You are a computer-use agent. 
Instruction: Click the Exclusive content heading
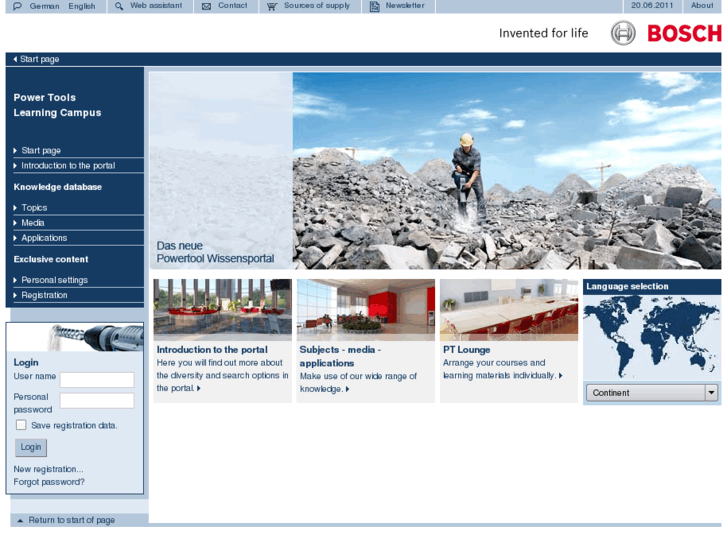pyautogui.click(x=51, y=259)
